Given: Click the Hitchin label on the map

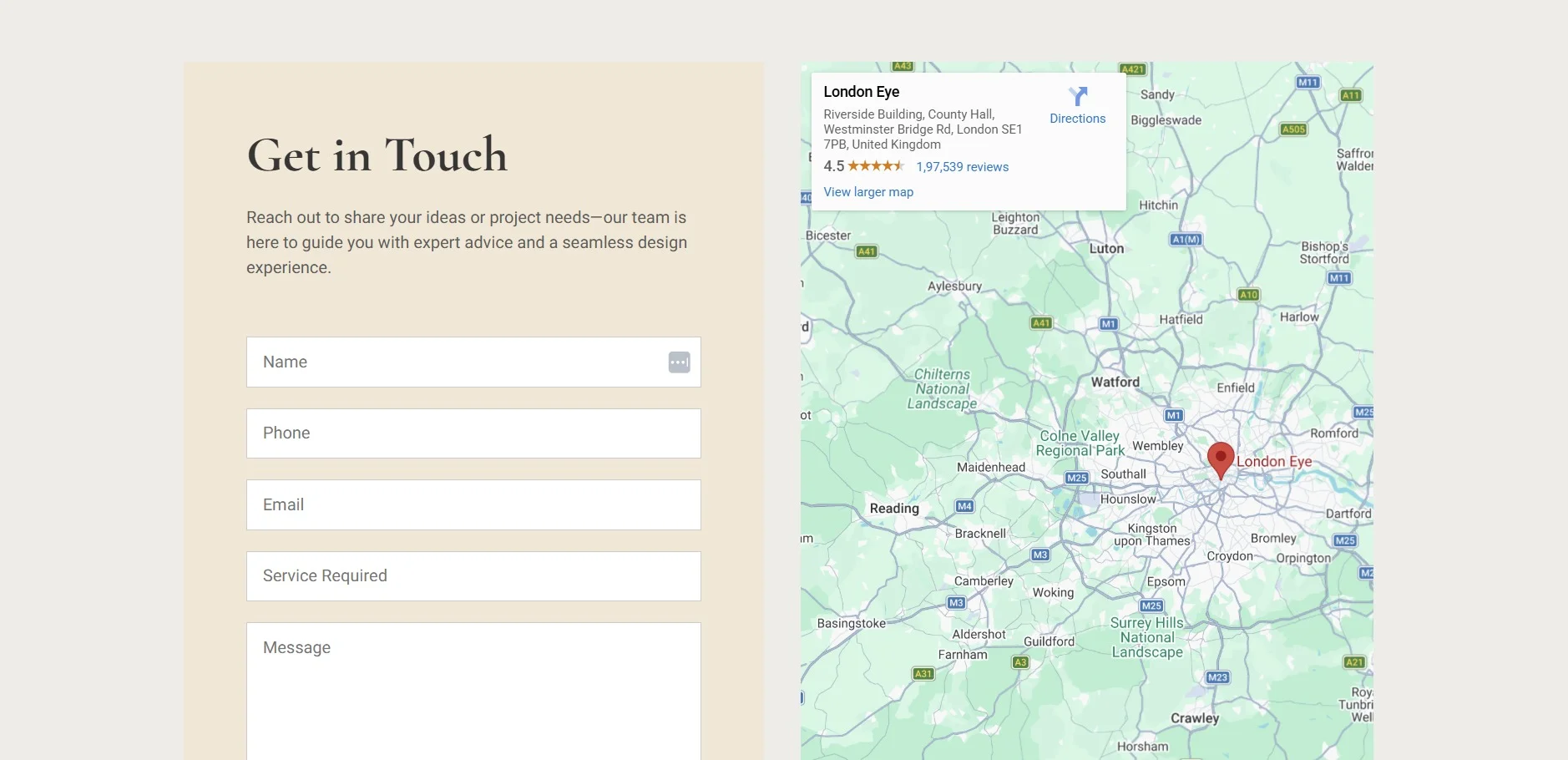Looking at the screenshot, I should click(x=1159, y=205).
